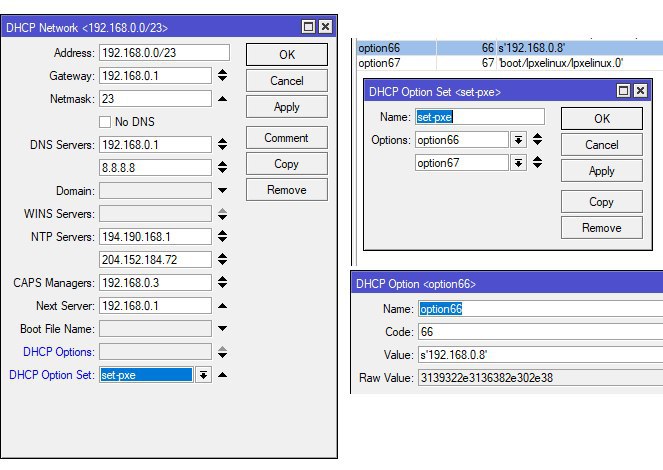Click the Next Server input field

(155, 306)
